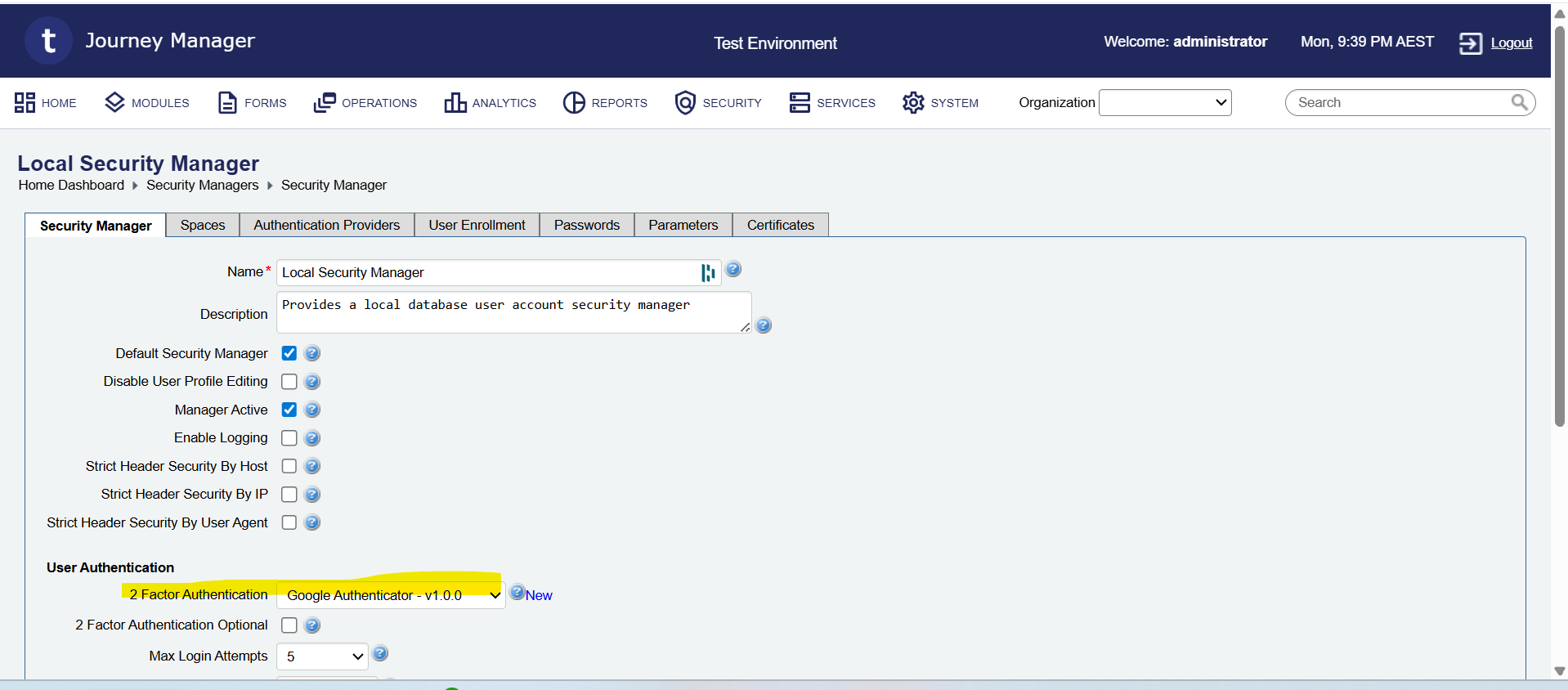Viewport: 1568px width, 690px height.
Task: Click the search magnifier icon
Action: 1519,102
